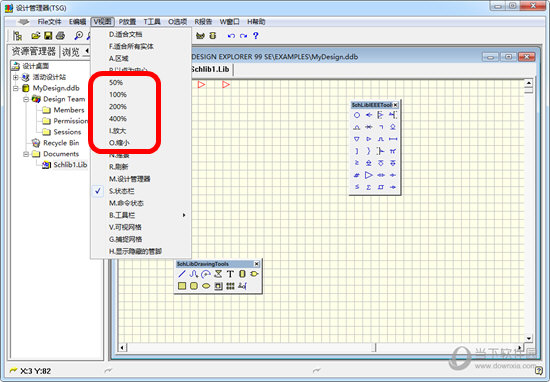Screen dimensions: 550x382
Task: Choose F.适合所有实体 in the view menu
Action: pyautogui.click(x=141, y=46)
